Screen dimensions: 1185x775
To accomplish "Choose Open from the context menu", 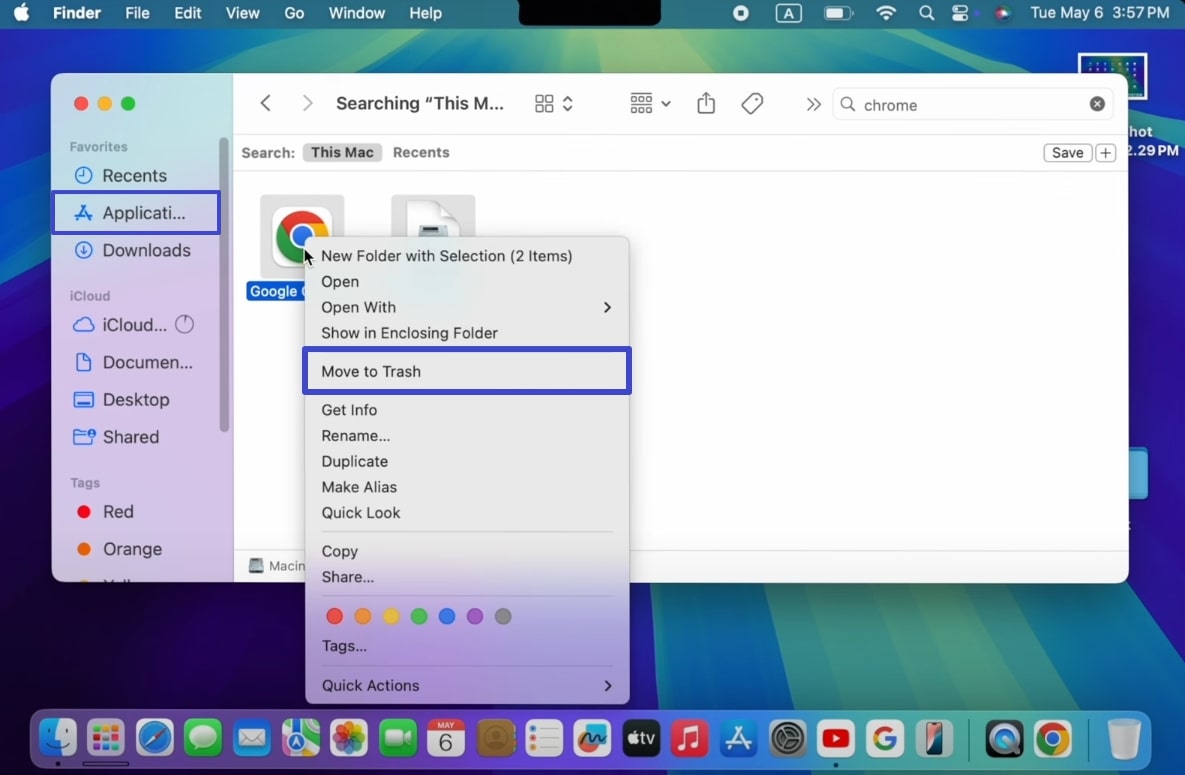I will [466, 281].
